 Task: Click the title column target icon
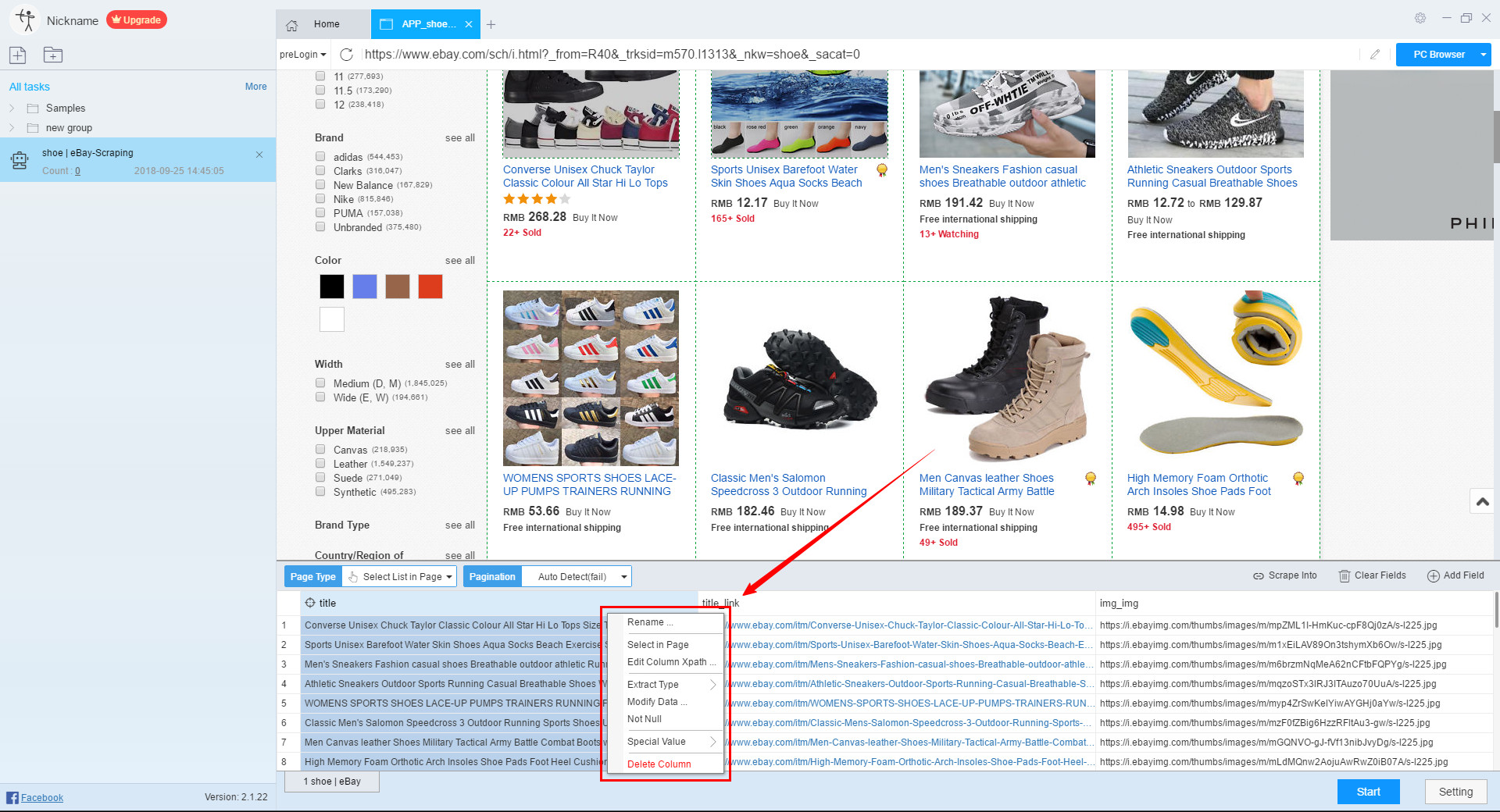coord(310,603)
